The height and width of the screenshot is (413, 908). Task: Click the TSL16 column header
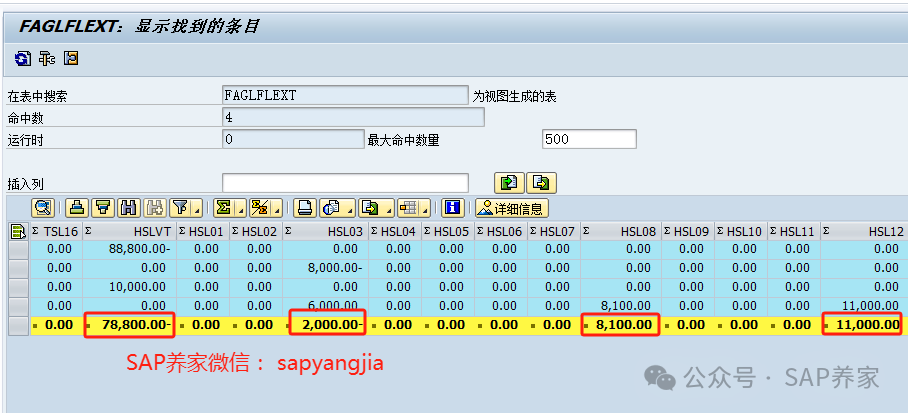[x=56, y=232]
